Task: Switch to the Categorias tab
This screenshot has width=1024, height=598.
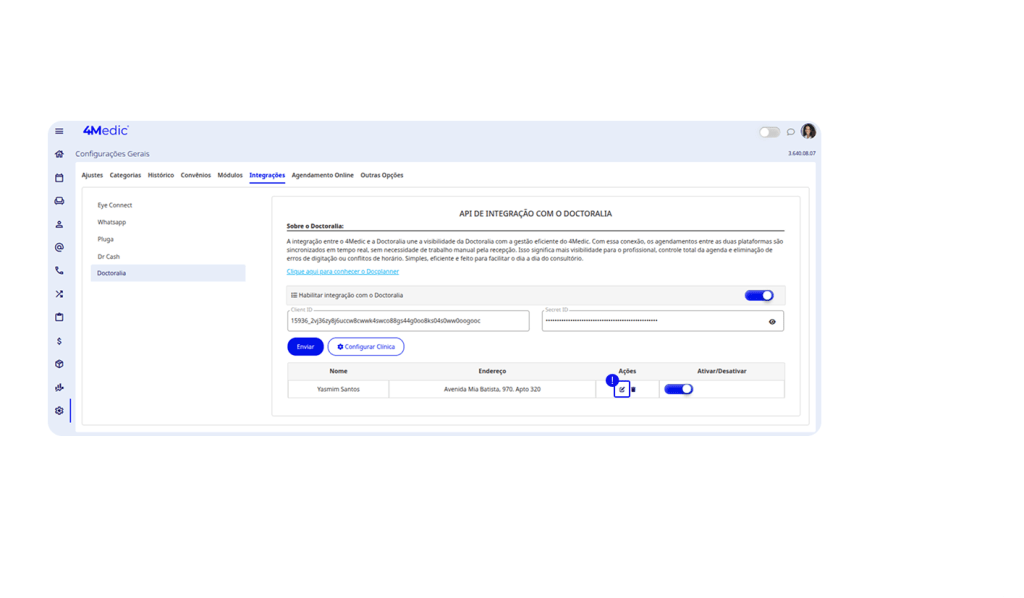Action: [x=125, y=175]
